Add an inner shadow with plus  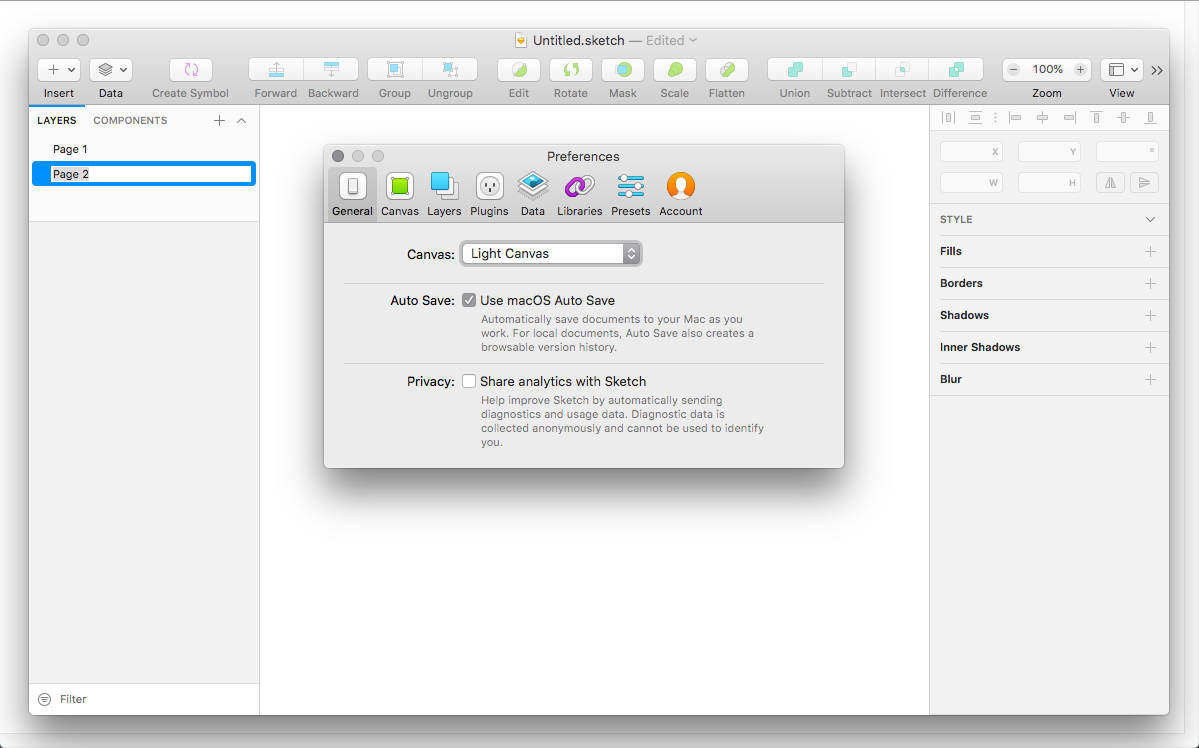tap(1150, 348)
